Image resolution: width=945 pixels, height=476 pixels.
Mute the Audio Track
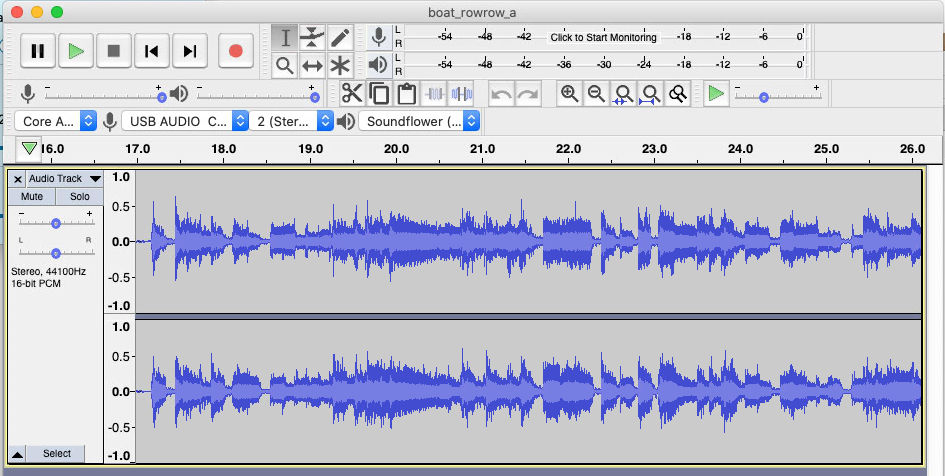[32, 197]
